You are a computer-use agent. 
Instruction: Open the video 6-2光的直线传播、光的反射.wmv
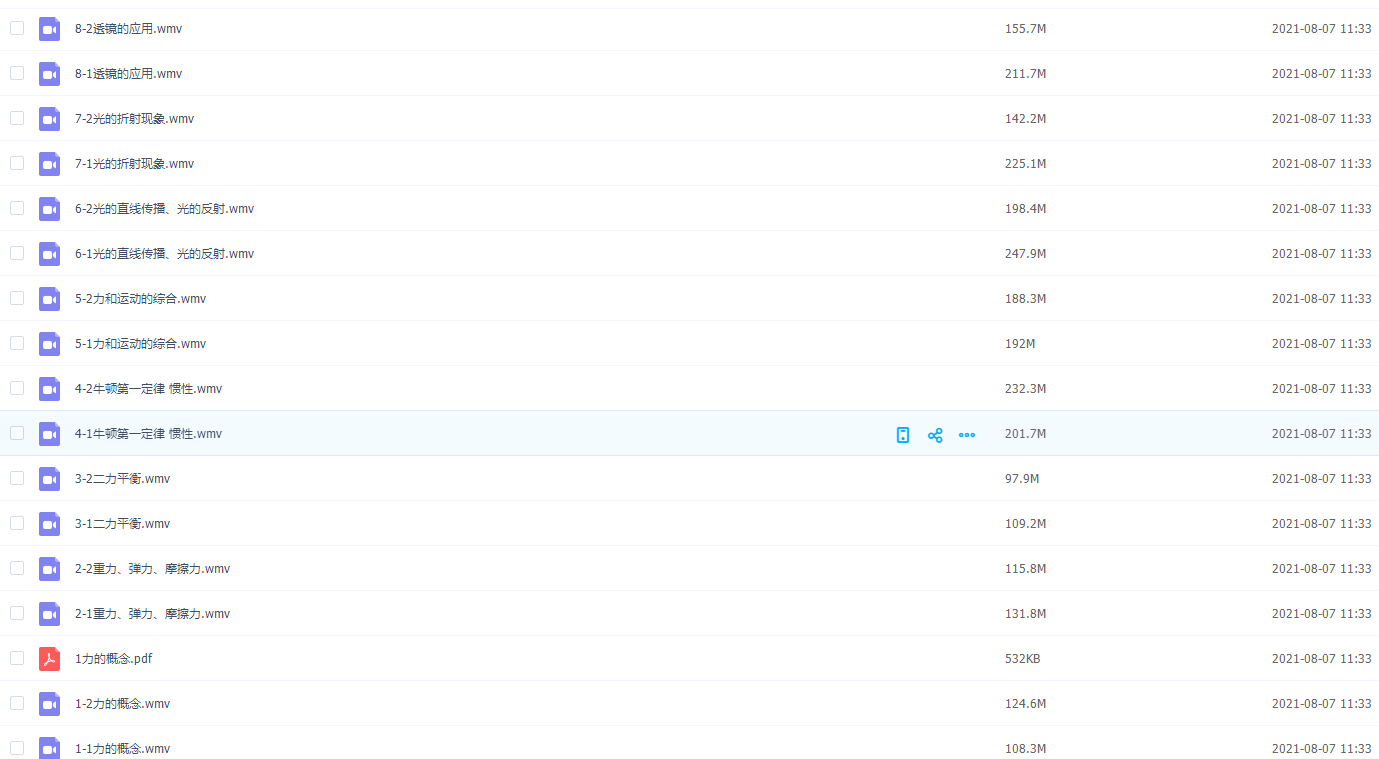tap(164, 209)
